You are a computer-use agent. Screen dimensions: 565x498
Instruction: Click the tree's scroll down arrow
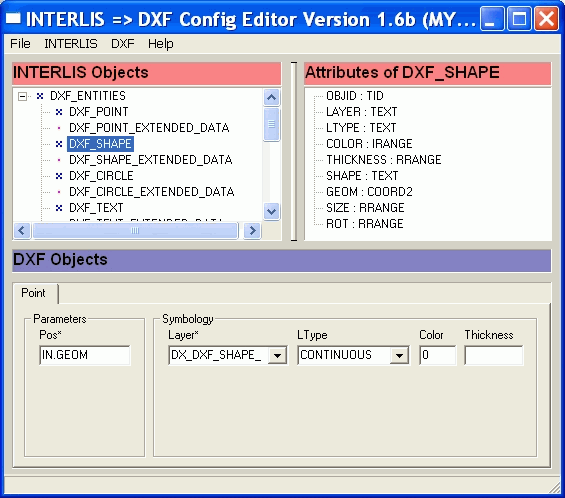click(x=271, y=211)
